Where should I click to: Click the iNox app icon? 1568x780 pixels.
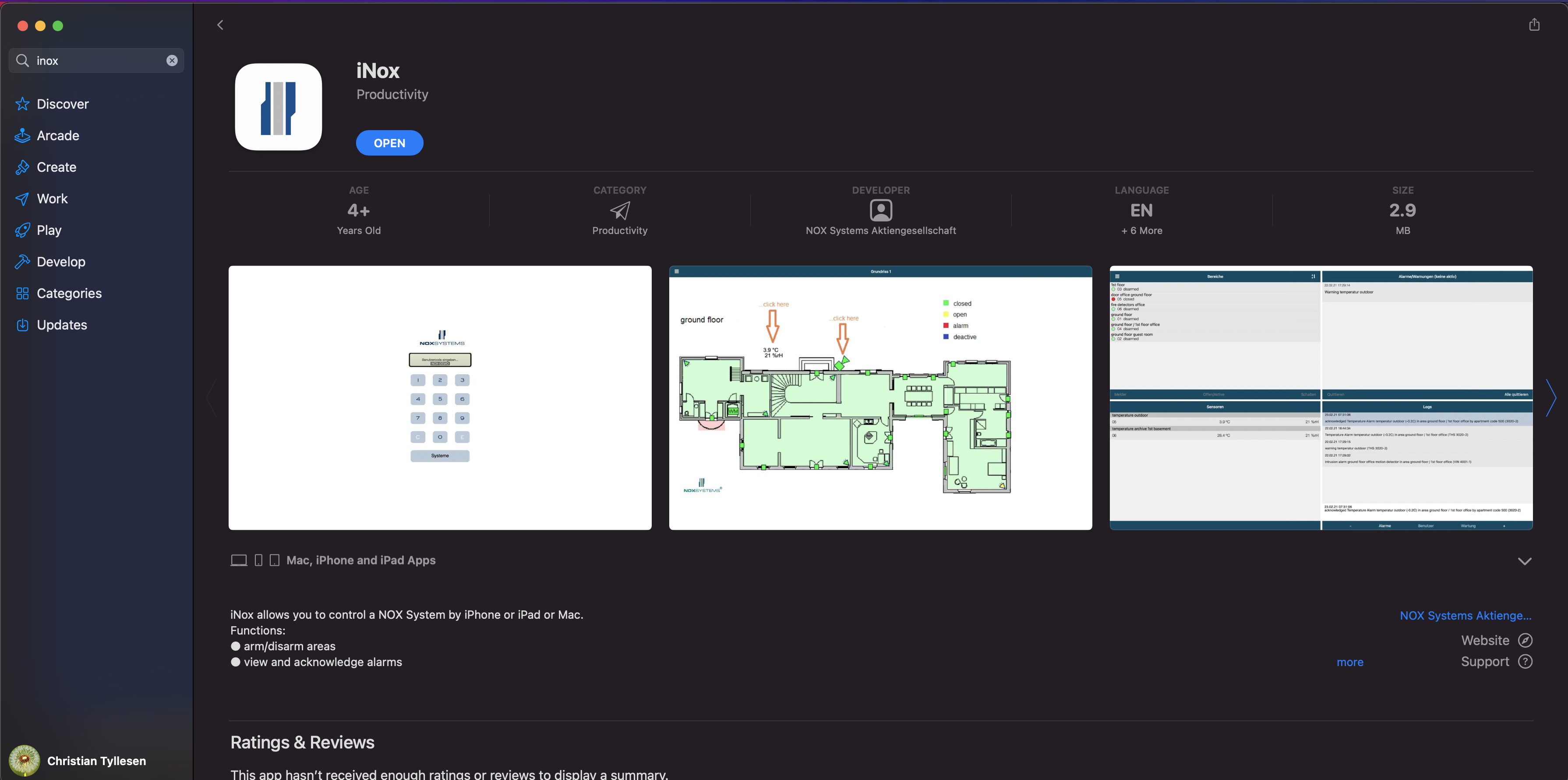click(x=278, y=107)
